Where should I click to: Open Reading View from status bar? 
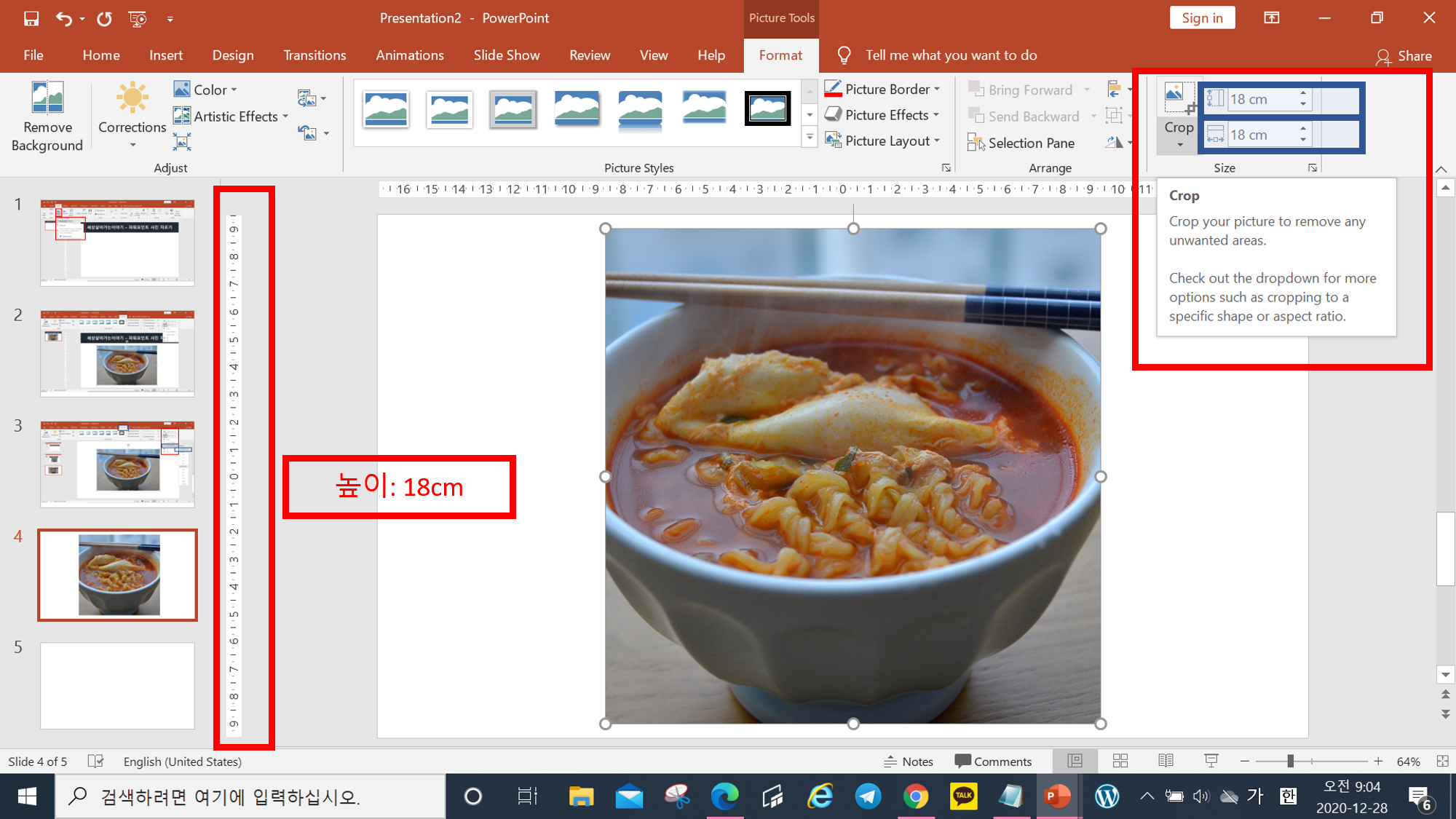[x=1166, y=761]
